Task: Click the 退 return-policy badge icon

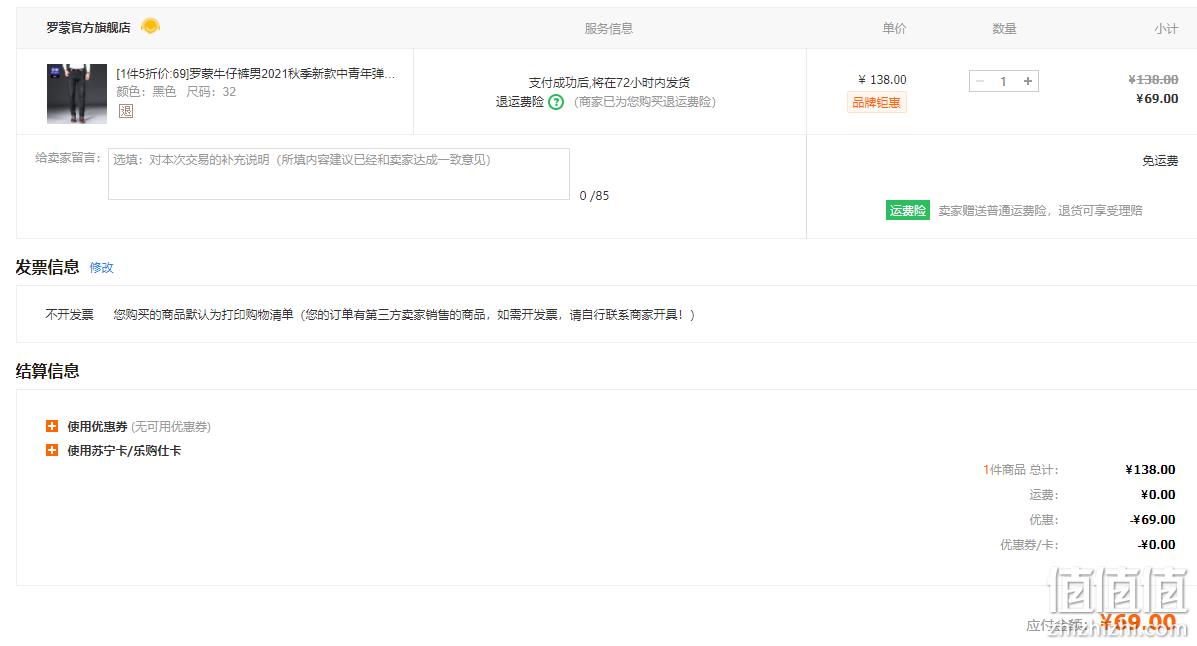Action: [126, 111]
